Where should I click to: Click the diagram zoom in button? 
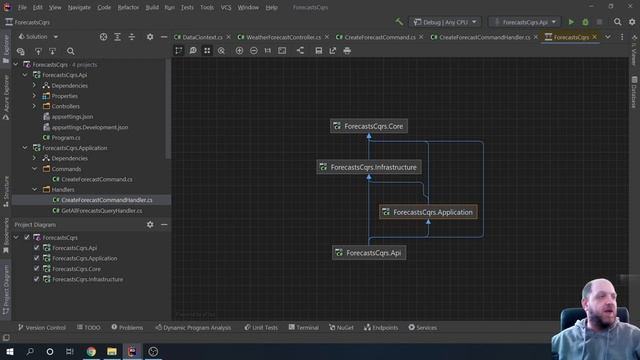(239, 51)
